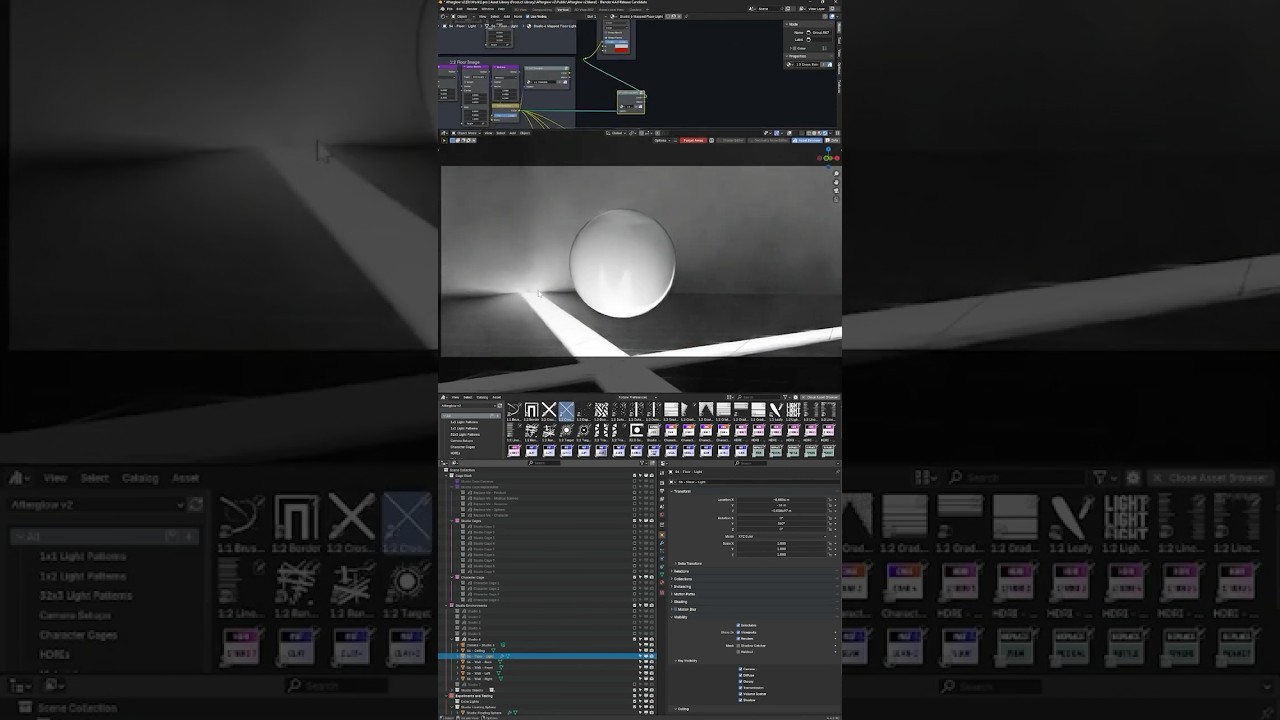This screenshot has height=720, width=1280.
Task: Open the Window menu
Action: 488,9
